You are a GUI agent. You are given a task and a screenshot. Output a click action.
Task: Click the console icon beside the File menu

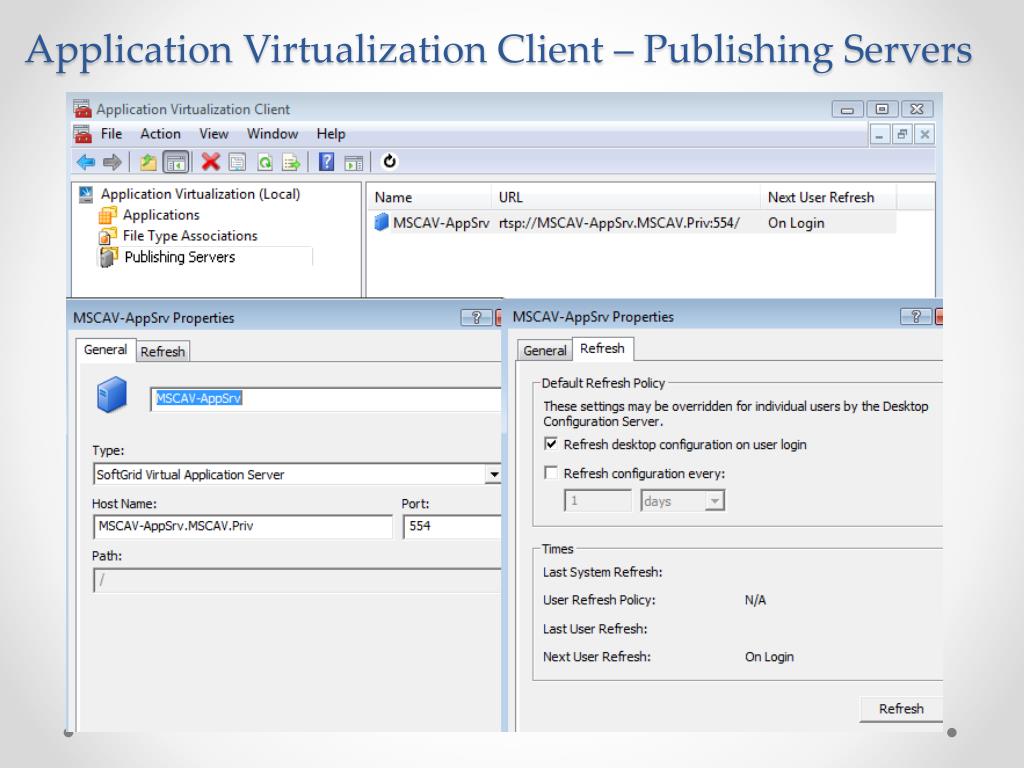pyautogui.click(x=82, y=134)
